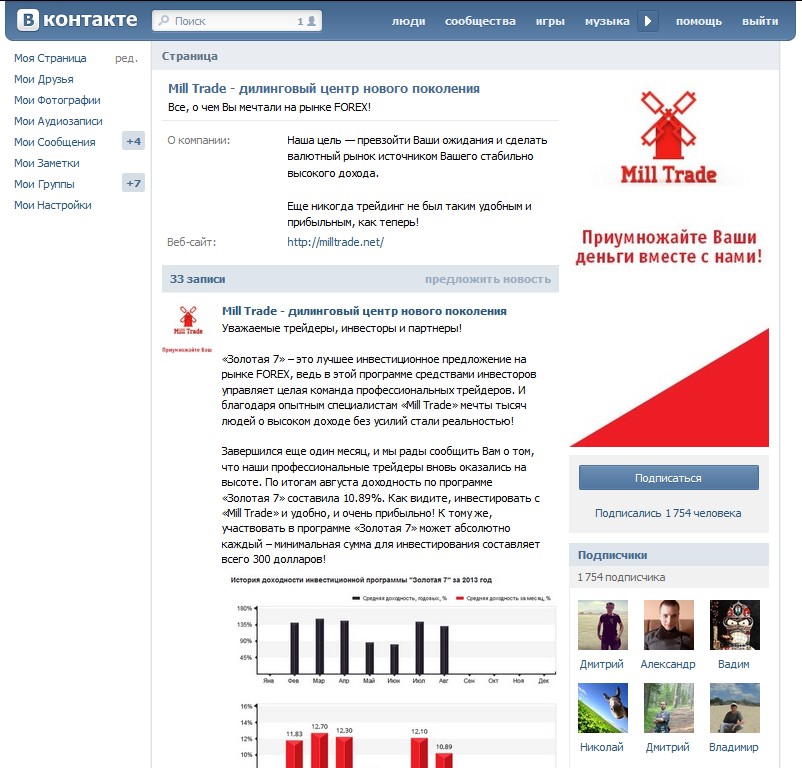This screenshot has width=802, height=768.
Task: Open subscriber Вадим's avatar
Action: point(734,625)
